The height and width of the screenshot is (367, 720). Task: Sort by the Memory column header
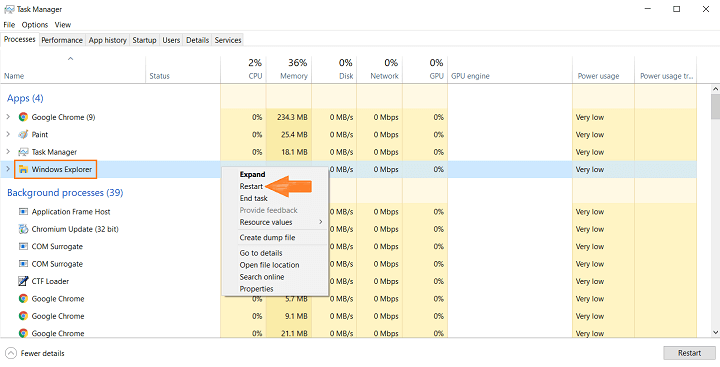(289, 70)
